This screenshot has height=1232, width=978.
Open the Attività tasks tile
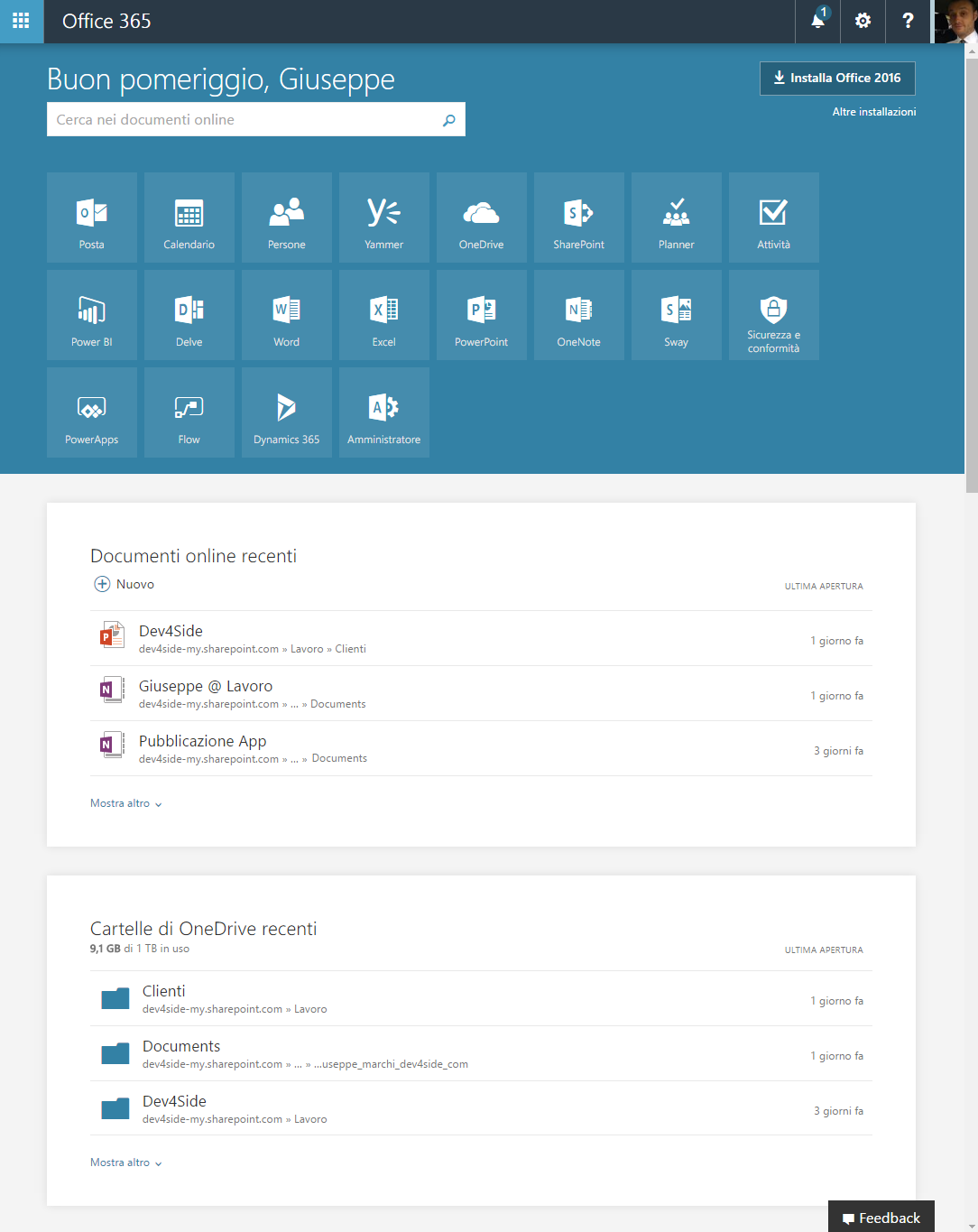point(774,218)
